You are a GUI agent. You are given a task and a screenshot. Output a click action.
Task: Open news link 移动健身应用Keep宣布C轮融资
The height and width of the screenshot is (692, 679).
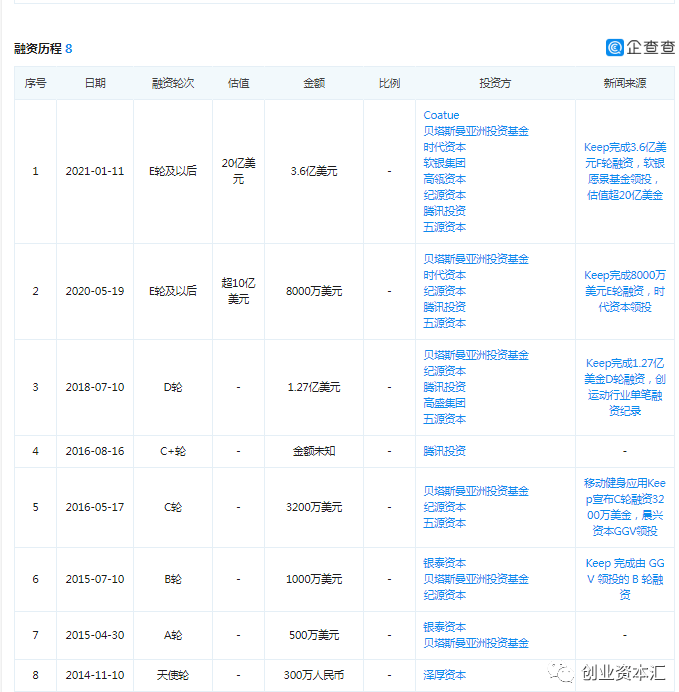pyautogui.click(x=625, y=507)
